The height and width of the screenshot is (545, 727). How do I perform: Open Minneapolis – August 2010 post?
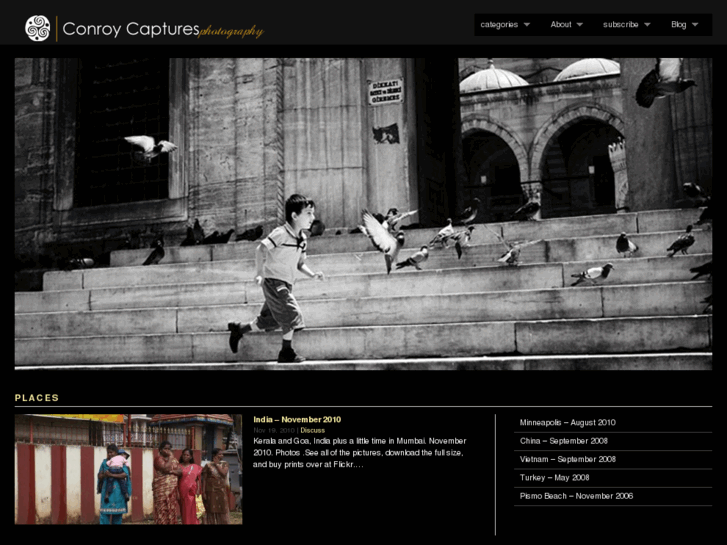tap(568, 423)
